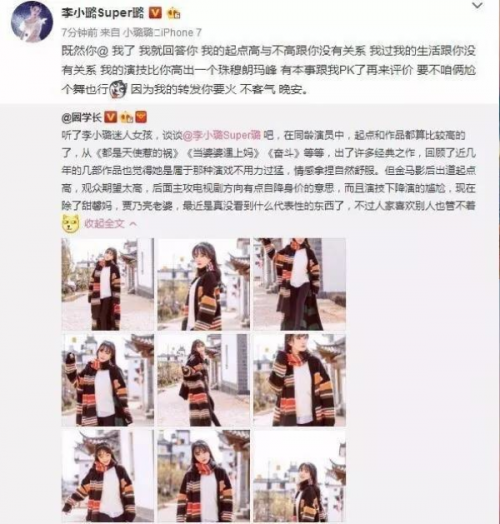Open the first photo in the grid

click(108, 284)
